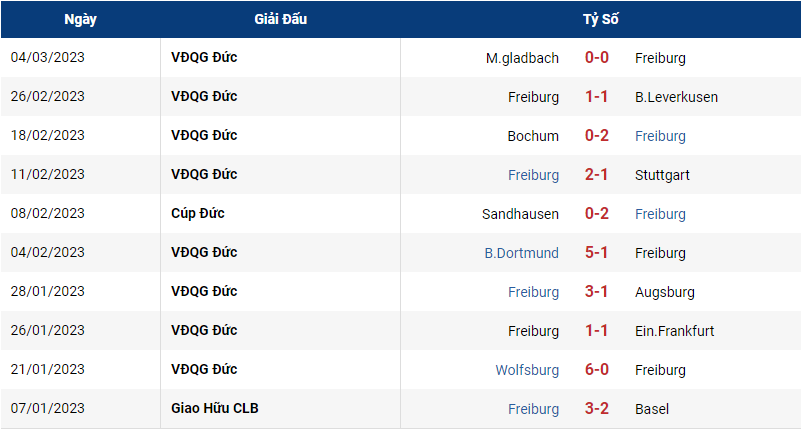This screenshot has width=802, height=429.
Task: Click Wolfsburg team name
Action: pyautogui.click(x=527, y=370)
